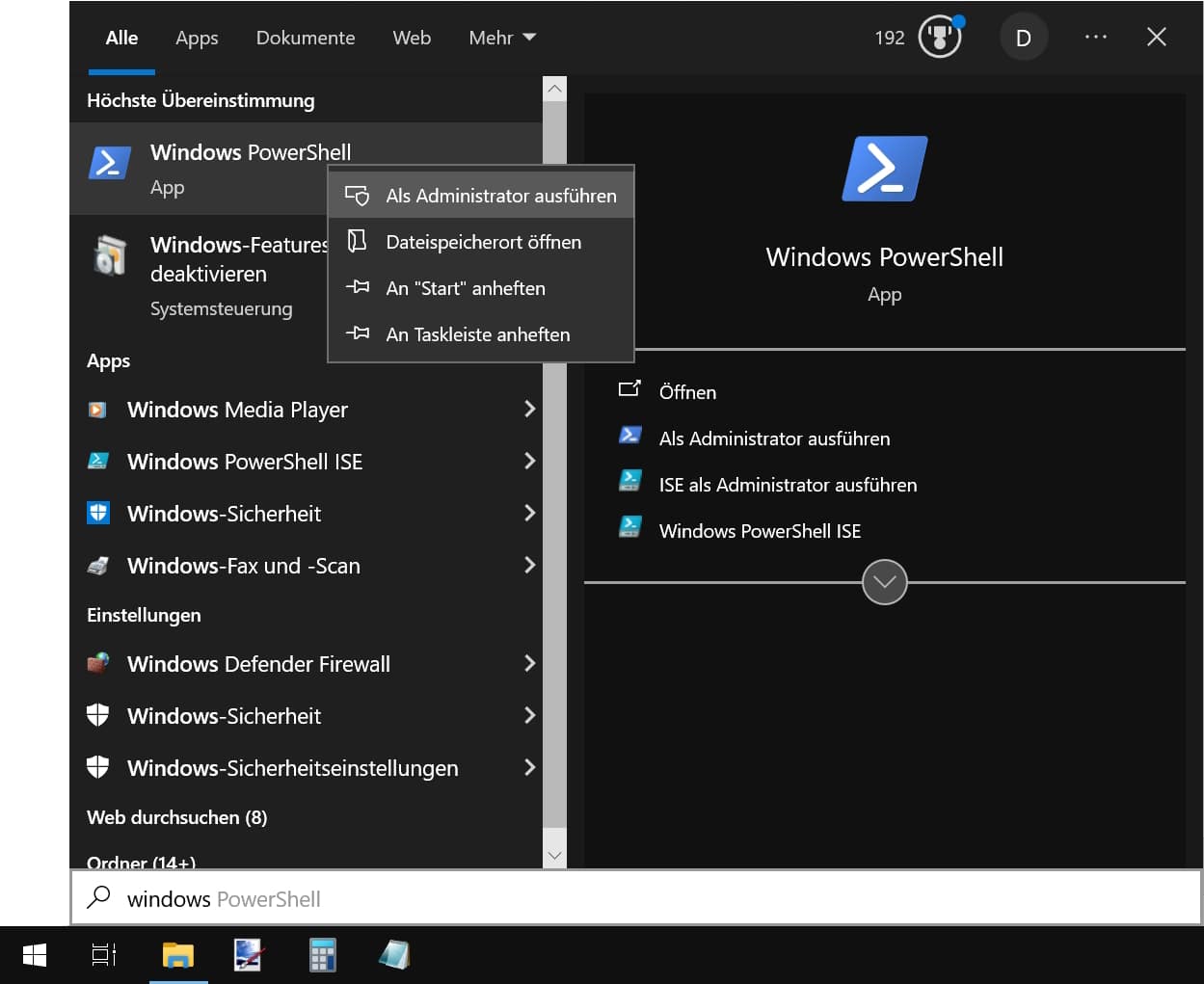The height and width of the screenshot is (984, 1204).
Task: Expand the Windows Media Player result arrow
Action: pos(529,409)
